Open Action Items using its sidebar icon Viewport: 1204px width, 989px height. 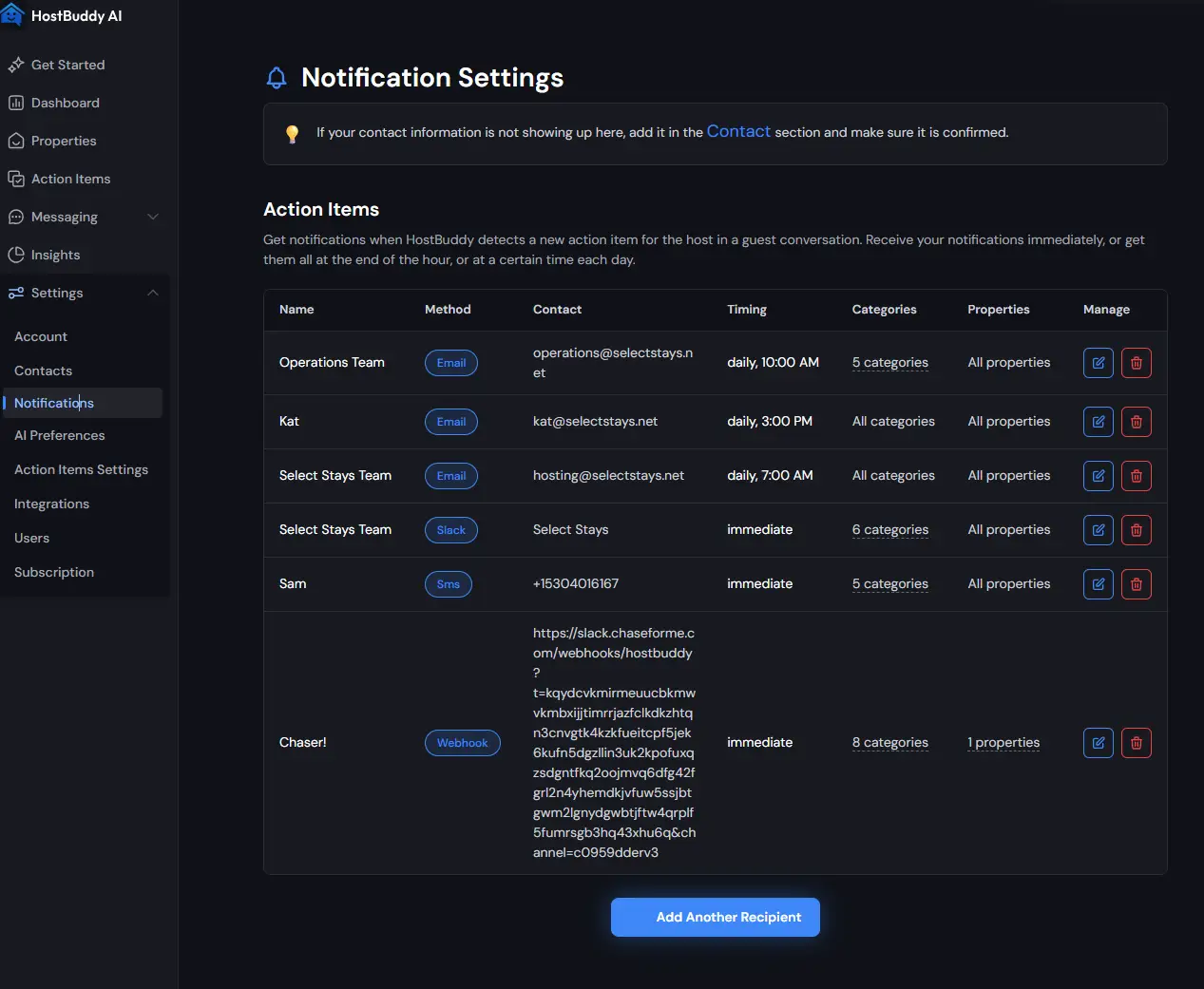[x=17, y=179]
